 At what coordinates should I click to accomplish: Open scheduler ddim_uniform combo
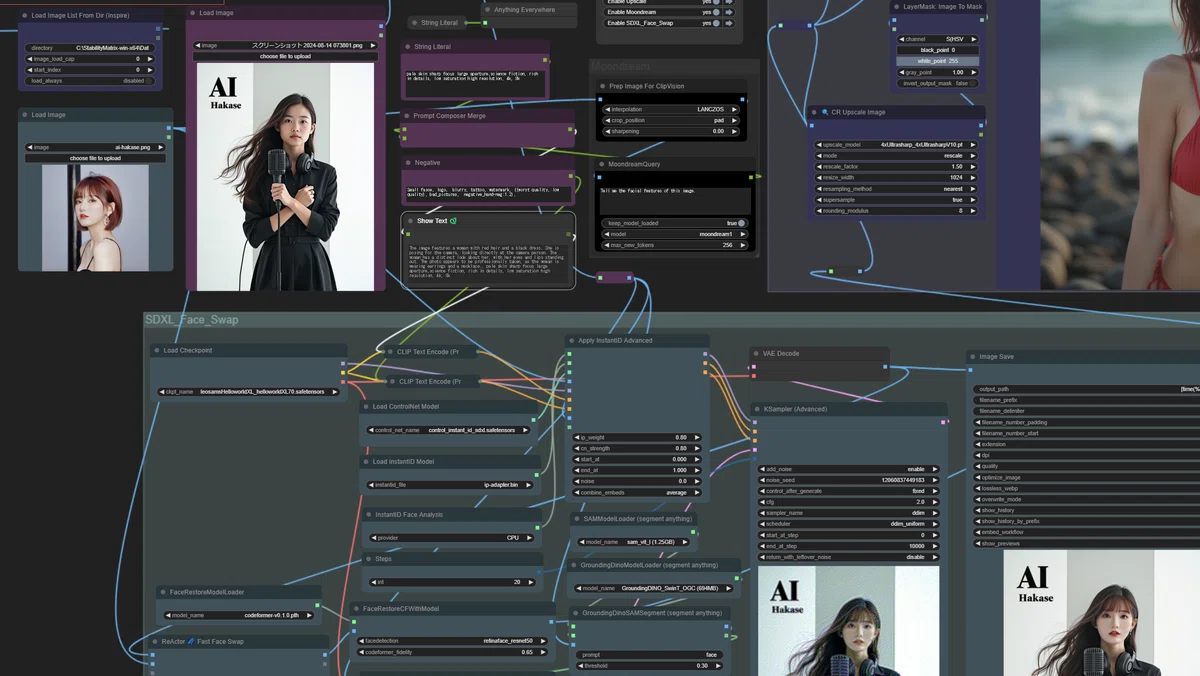[x=848, y=523]
